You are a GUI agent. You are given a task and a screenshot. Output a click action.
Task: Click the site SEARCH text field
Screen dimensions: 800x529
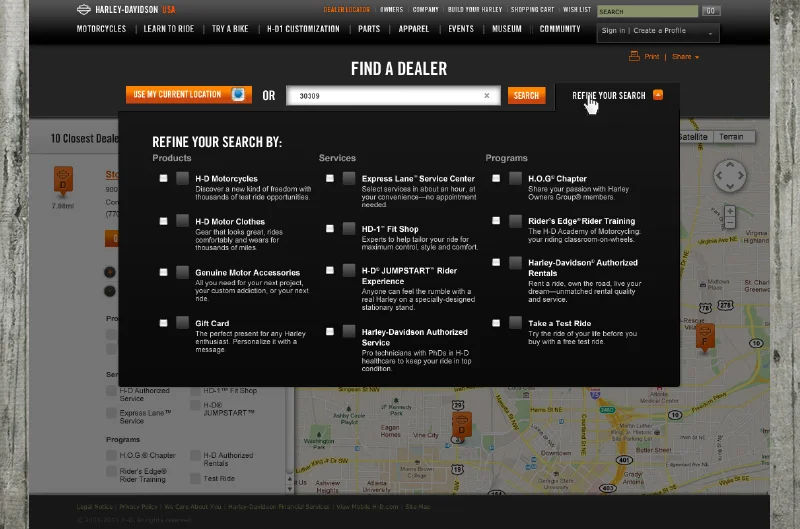tap(647, 11)
